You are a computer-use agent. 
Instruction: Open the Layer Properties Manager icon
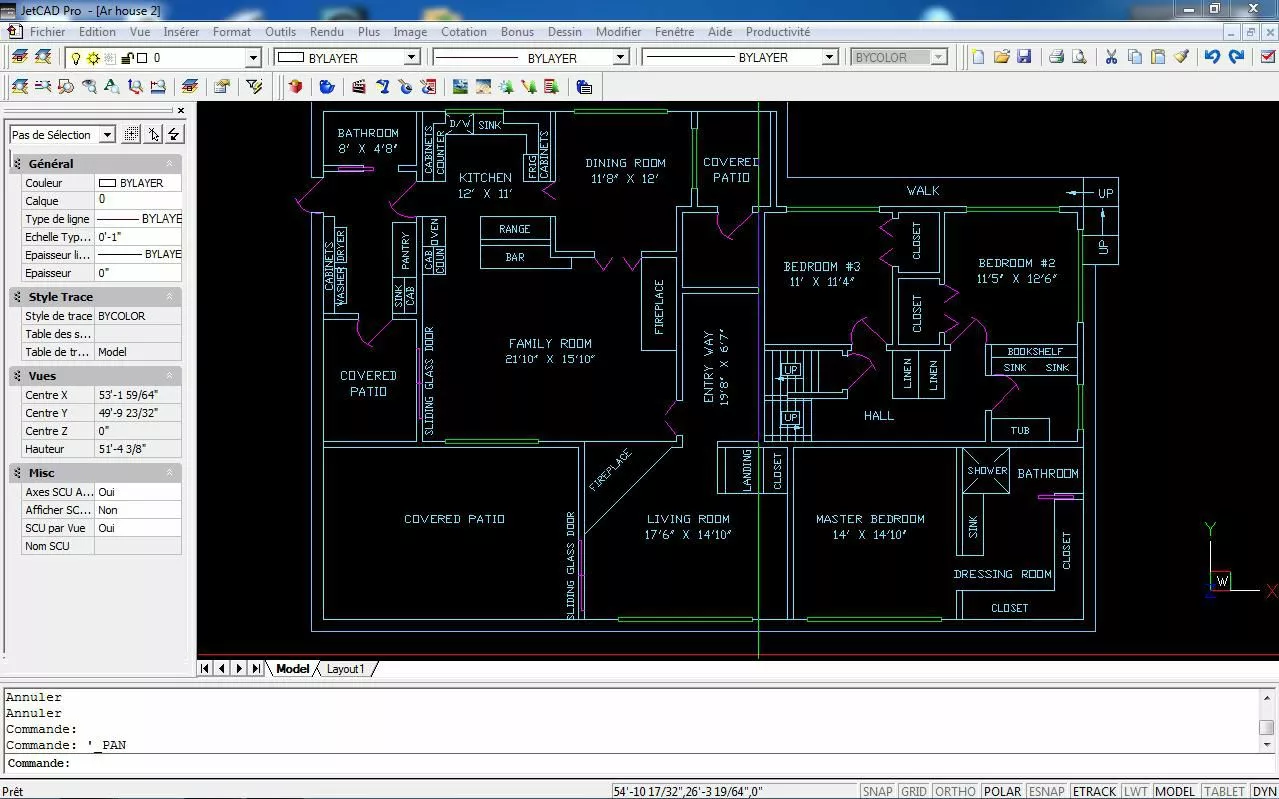tap(20, 57)
